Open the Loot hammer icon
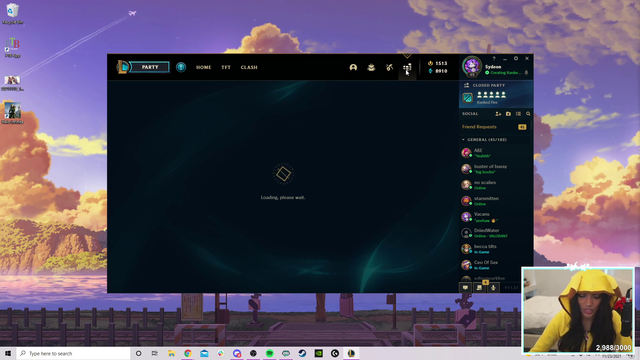640x360 pixels. coord(389,67)
